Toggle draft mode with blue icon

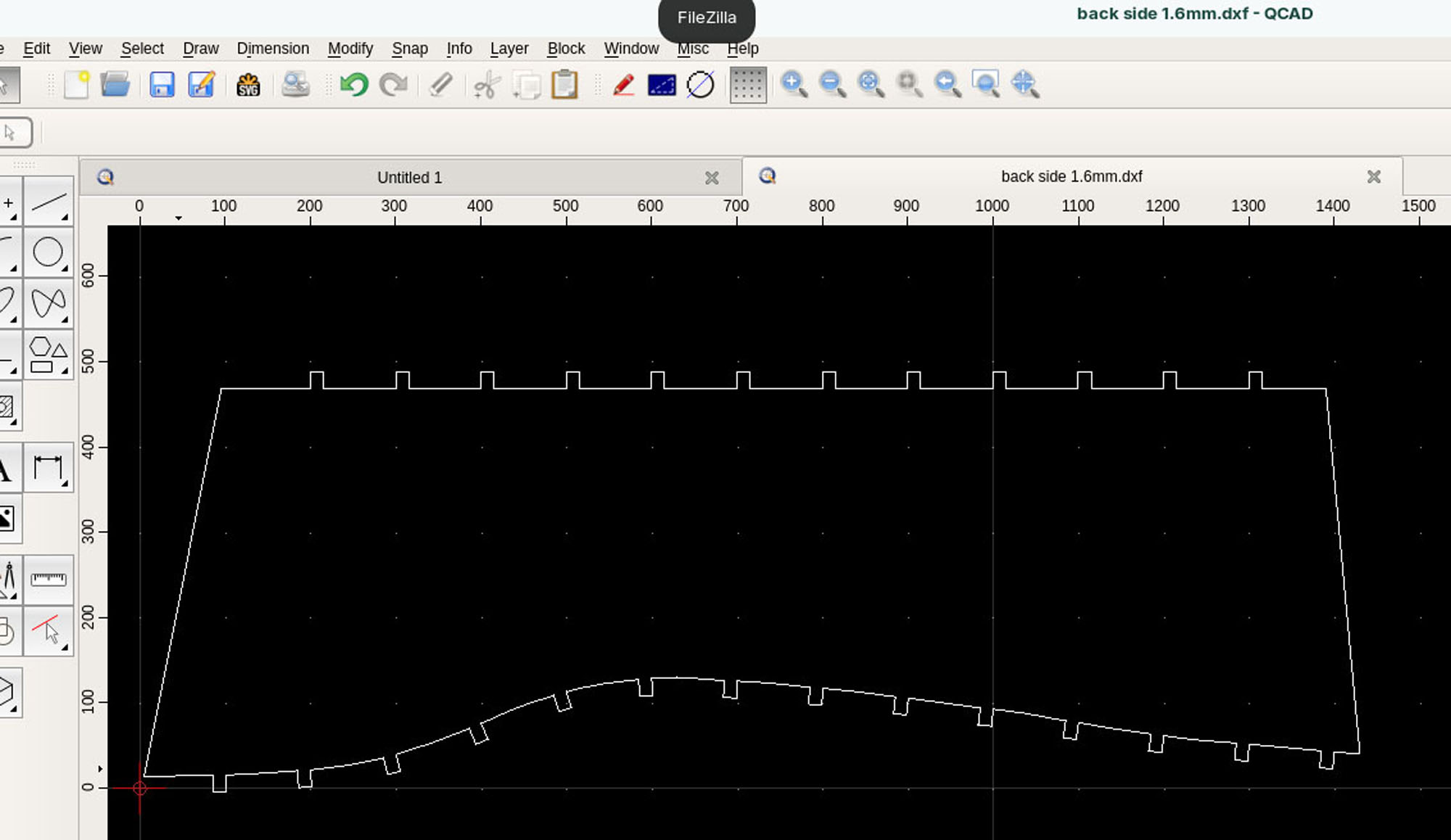pyautogui.click(x=662, y=85)
